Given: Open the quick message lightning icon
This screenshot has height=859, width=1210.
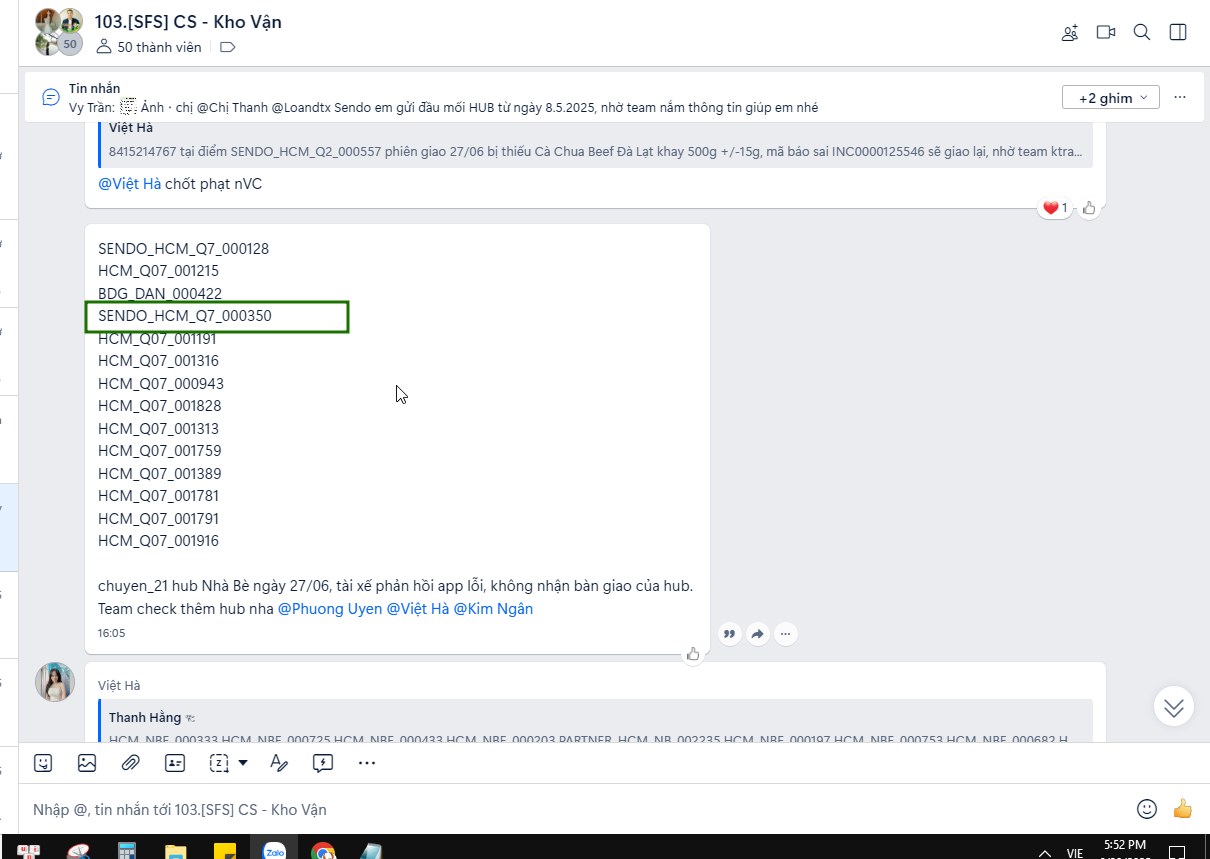Looking at the screenshot, I should (323, 763).
